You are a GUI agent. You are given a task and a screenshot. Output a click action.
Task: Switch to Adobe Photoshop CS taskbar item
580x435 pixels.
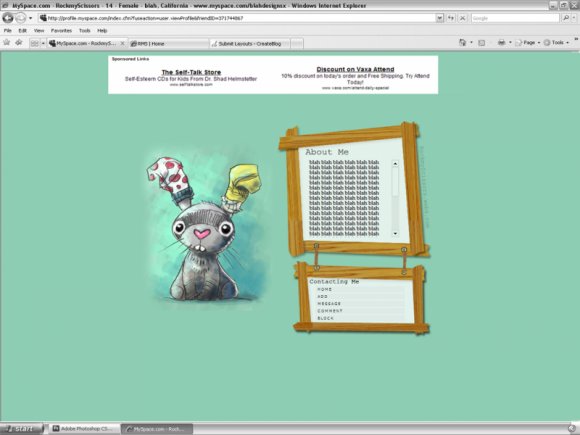coord(83,429)
